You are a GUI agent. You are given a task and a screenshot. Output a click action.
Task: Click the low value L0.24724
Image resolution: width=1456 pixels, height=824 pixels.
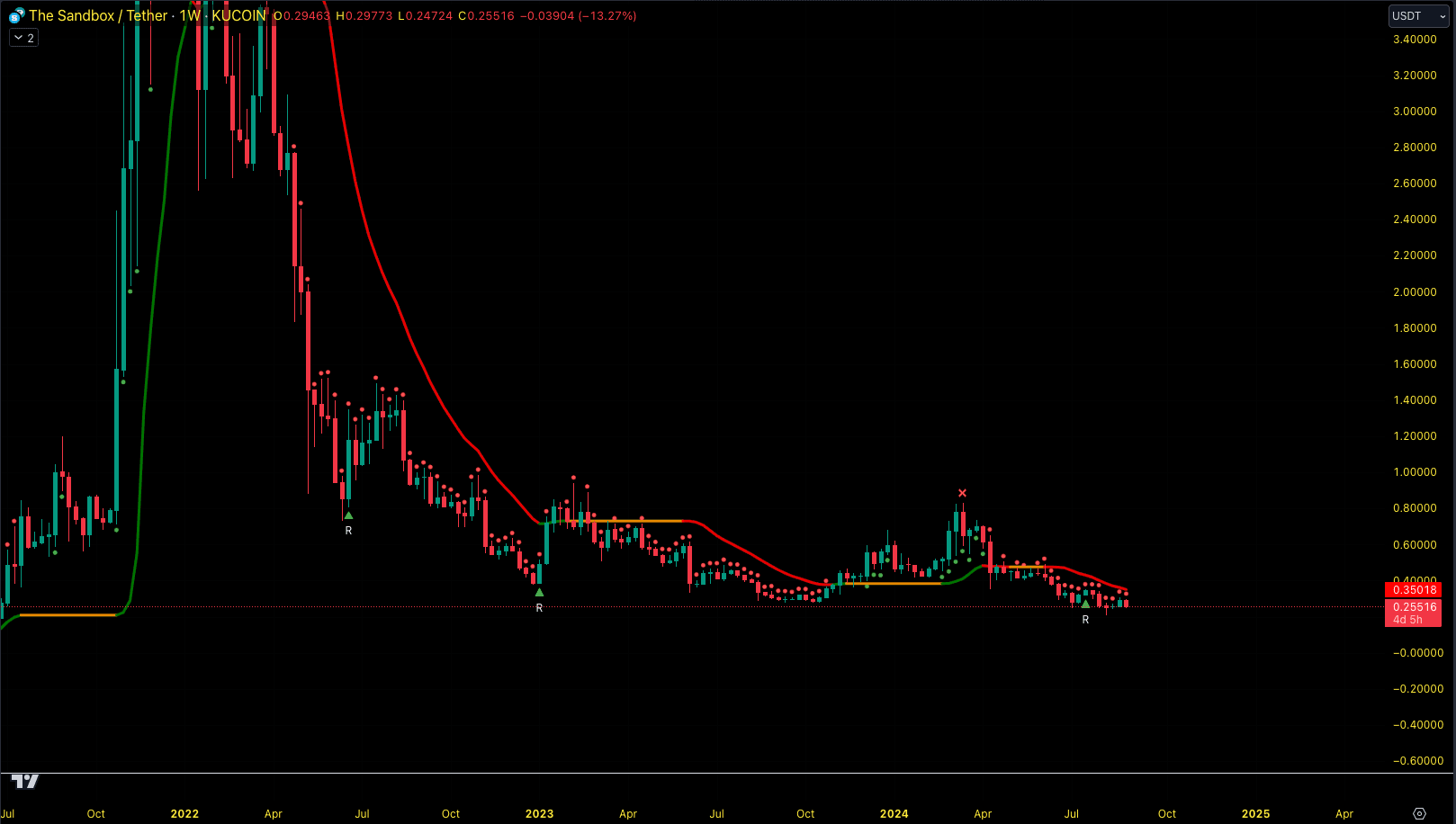[425, 16]
